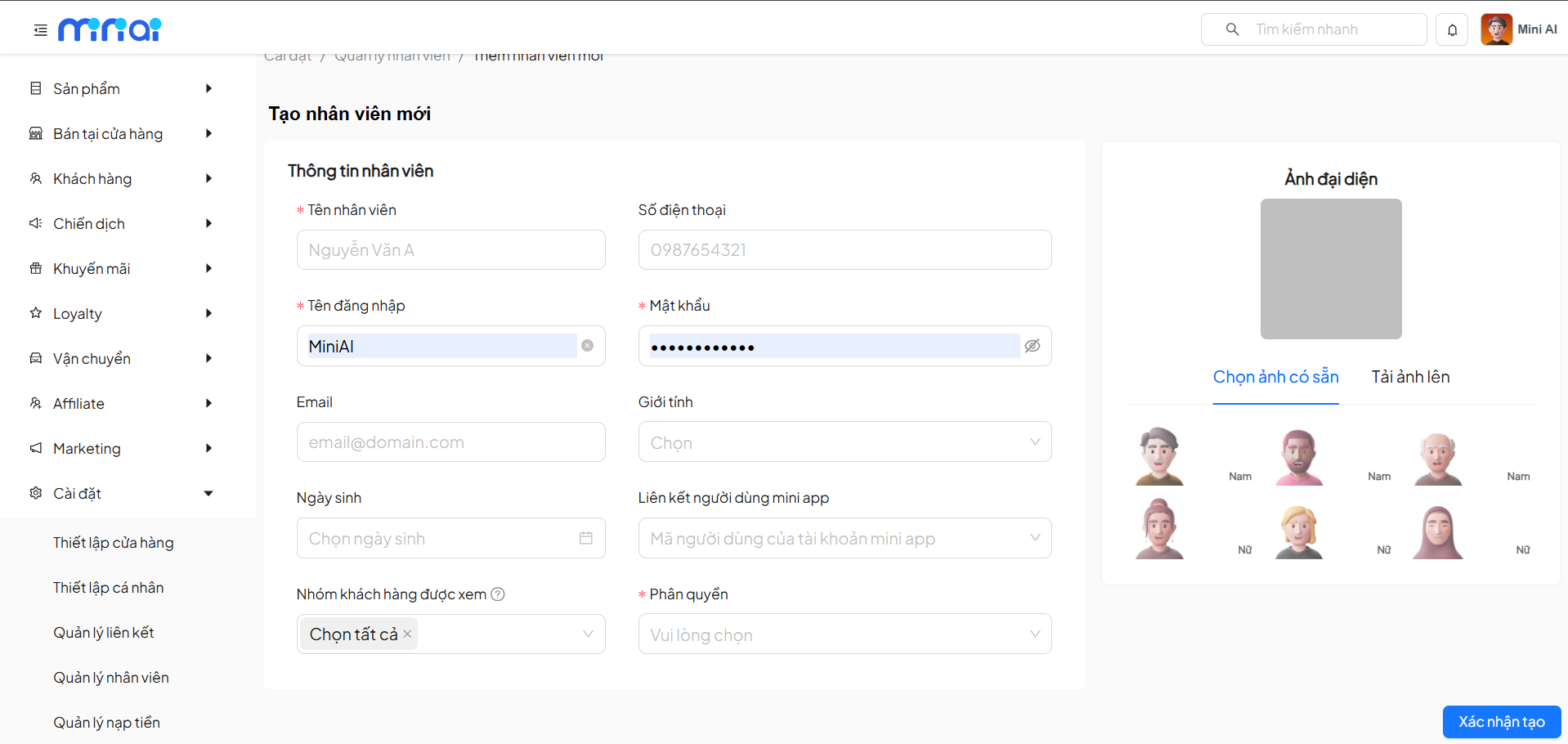Viewport: 1568px width, 744px height.
Task: Open Quản lý nhân viên from breadcrumb
Action: (392, 55)
